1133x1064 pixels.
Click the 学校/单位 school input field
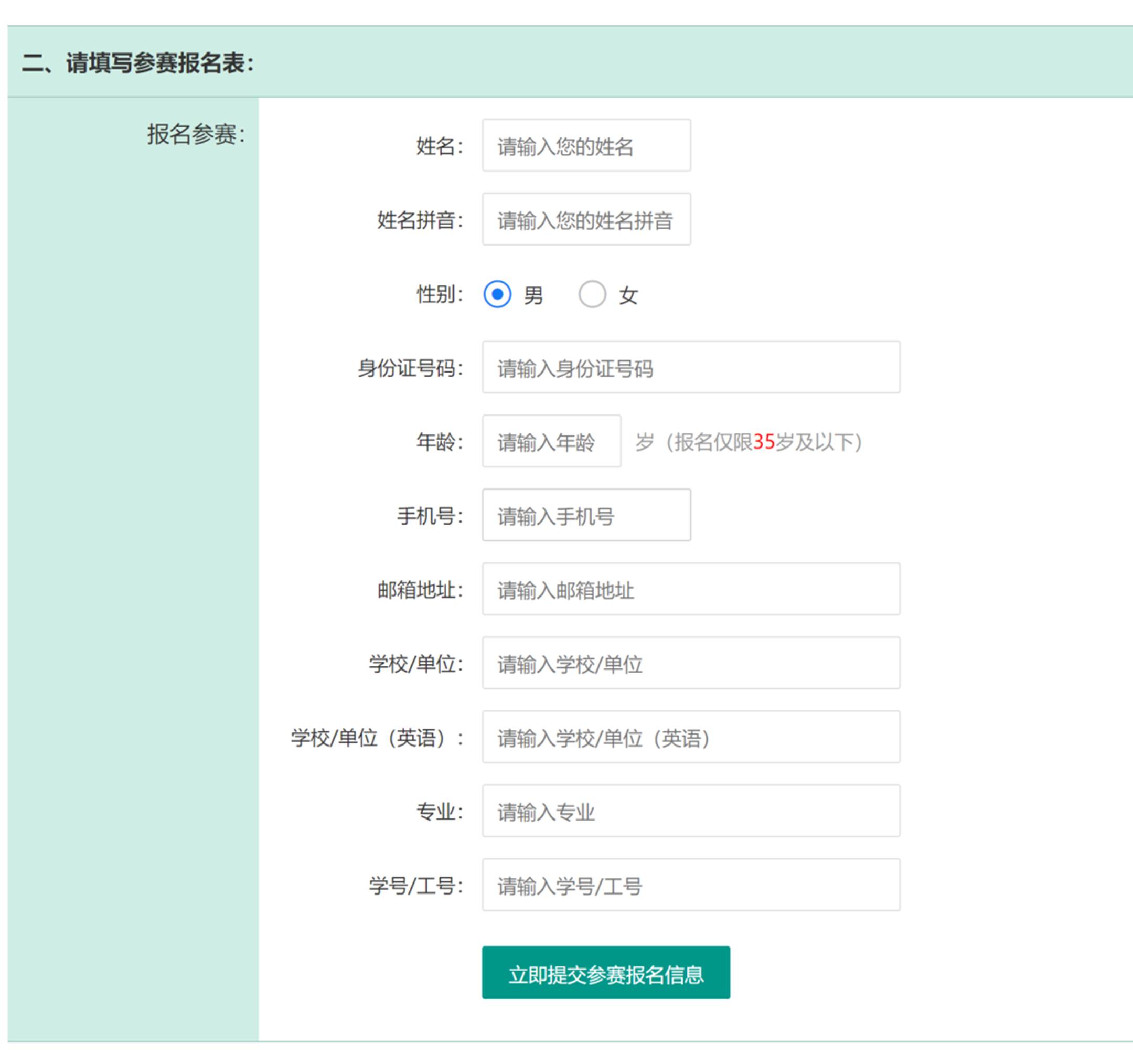tap(690, 663)
